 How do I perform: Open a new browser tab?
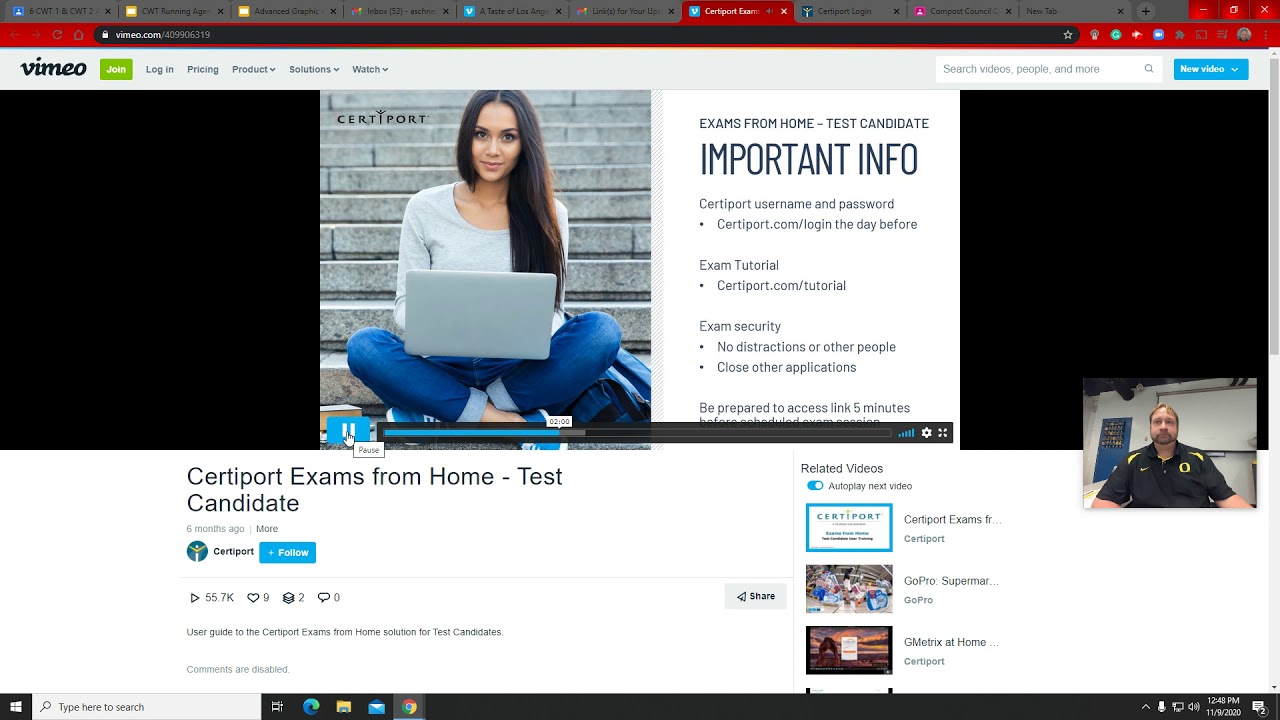[1146, 11]
